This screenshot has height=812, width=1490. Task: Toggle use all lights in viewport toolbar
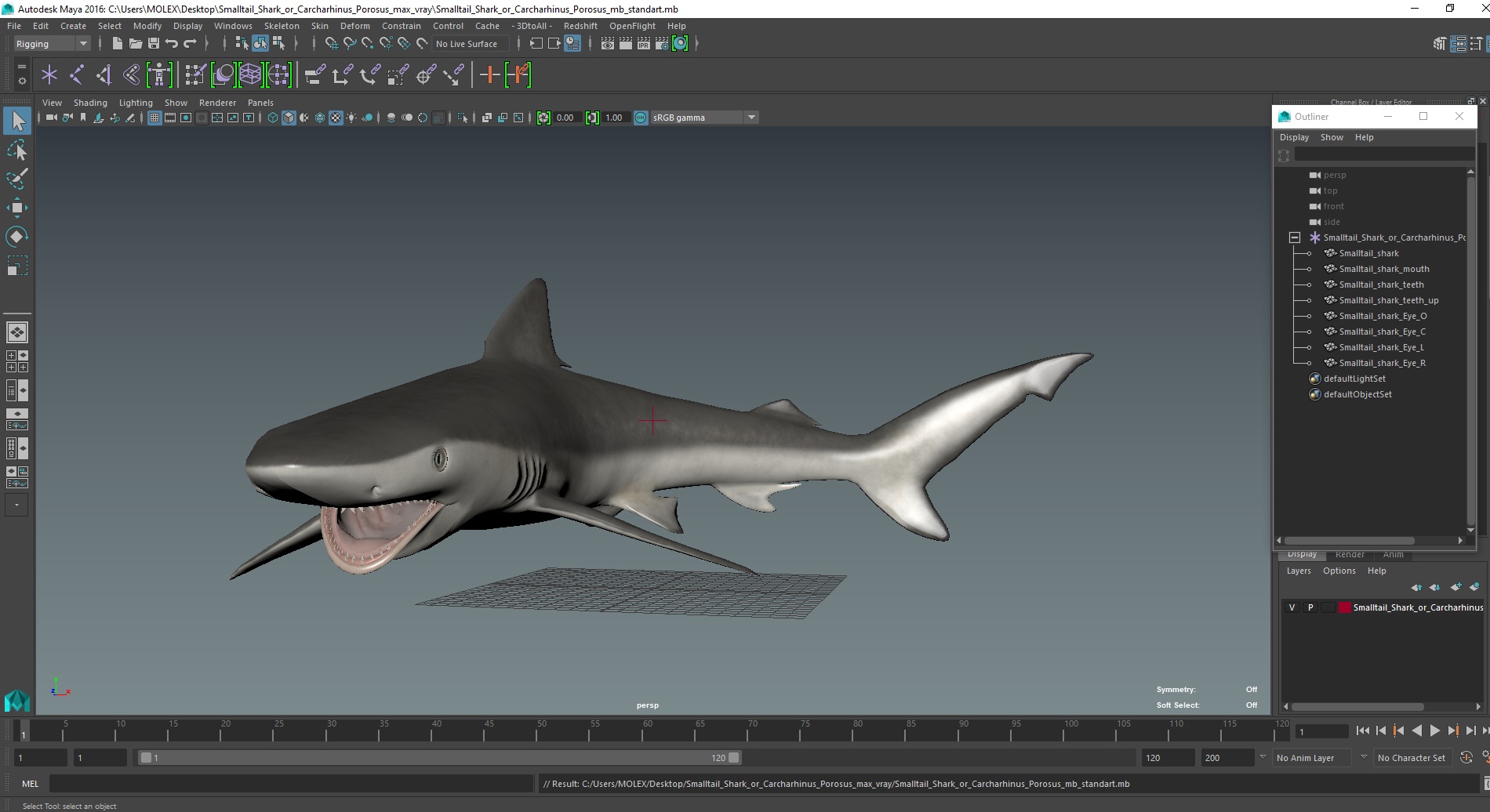point(351,118)
